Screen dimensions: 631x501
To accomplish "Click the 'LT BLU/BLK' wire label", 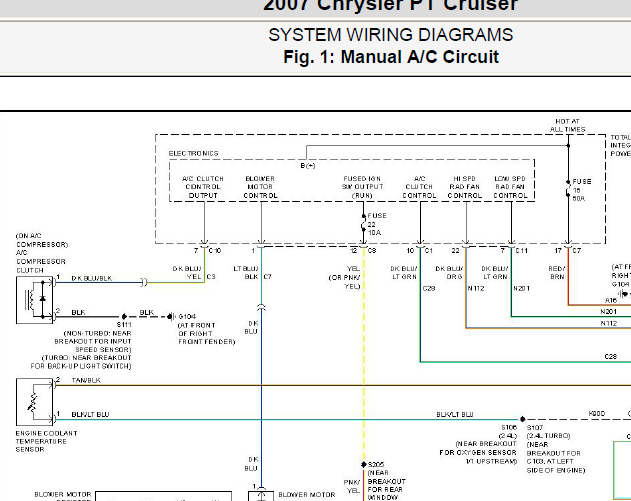I will [x=246, y=272].
